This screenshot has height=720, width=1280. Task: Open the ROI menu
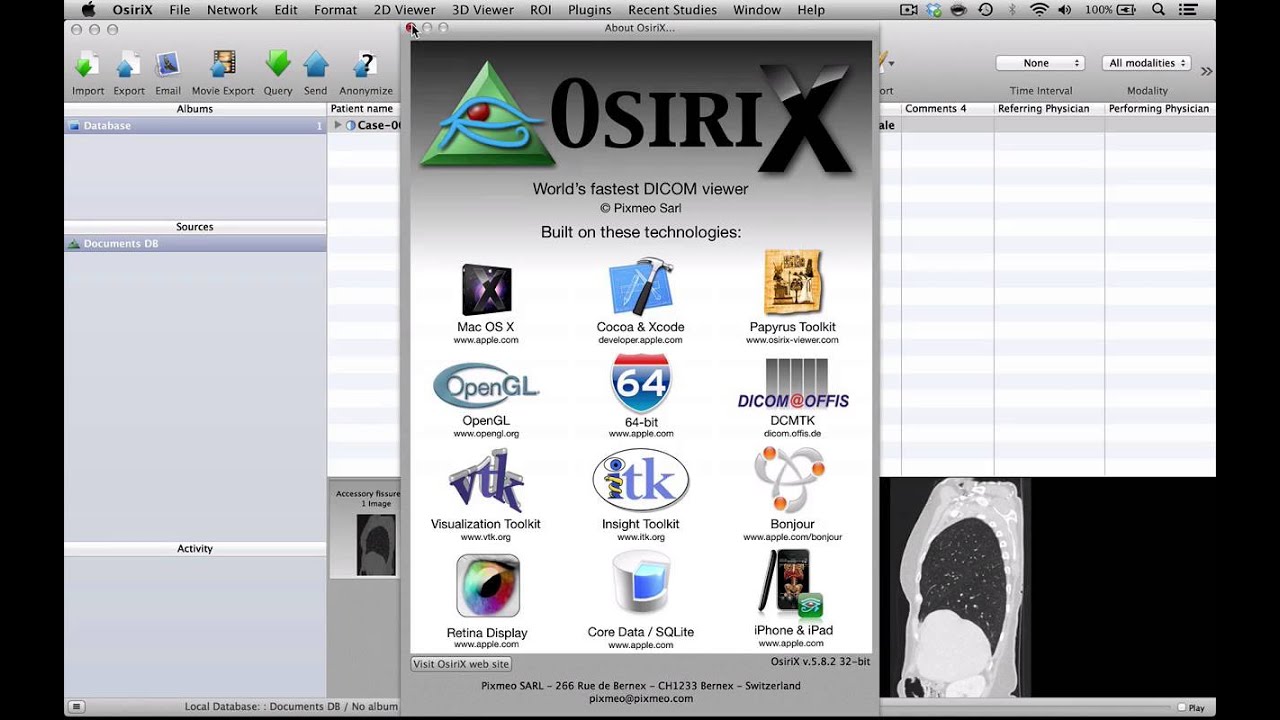[x=541, y=10]
